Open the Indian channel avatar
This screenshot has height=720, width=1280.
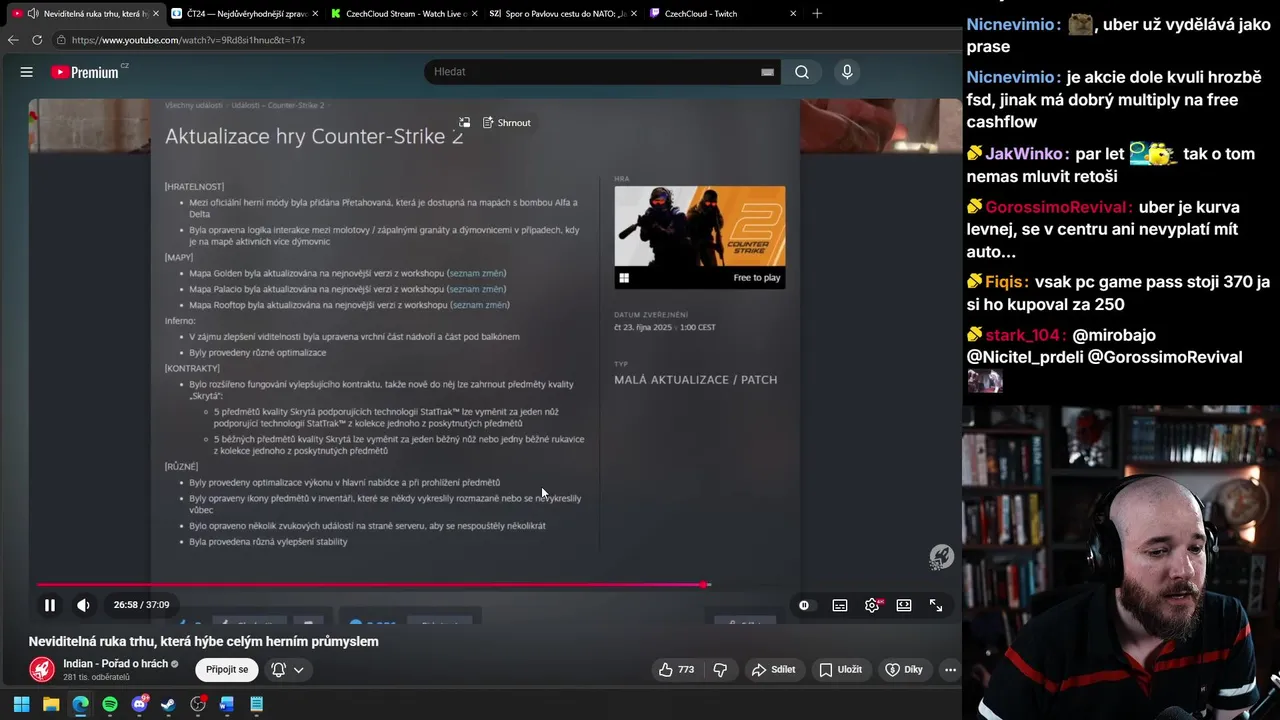click(x=42, y=670)
